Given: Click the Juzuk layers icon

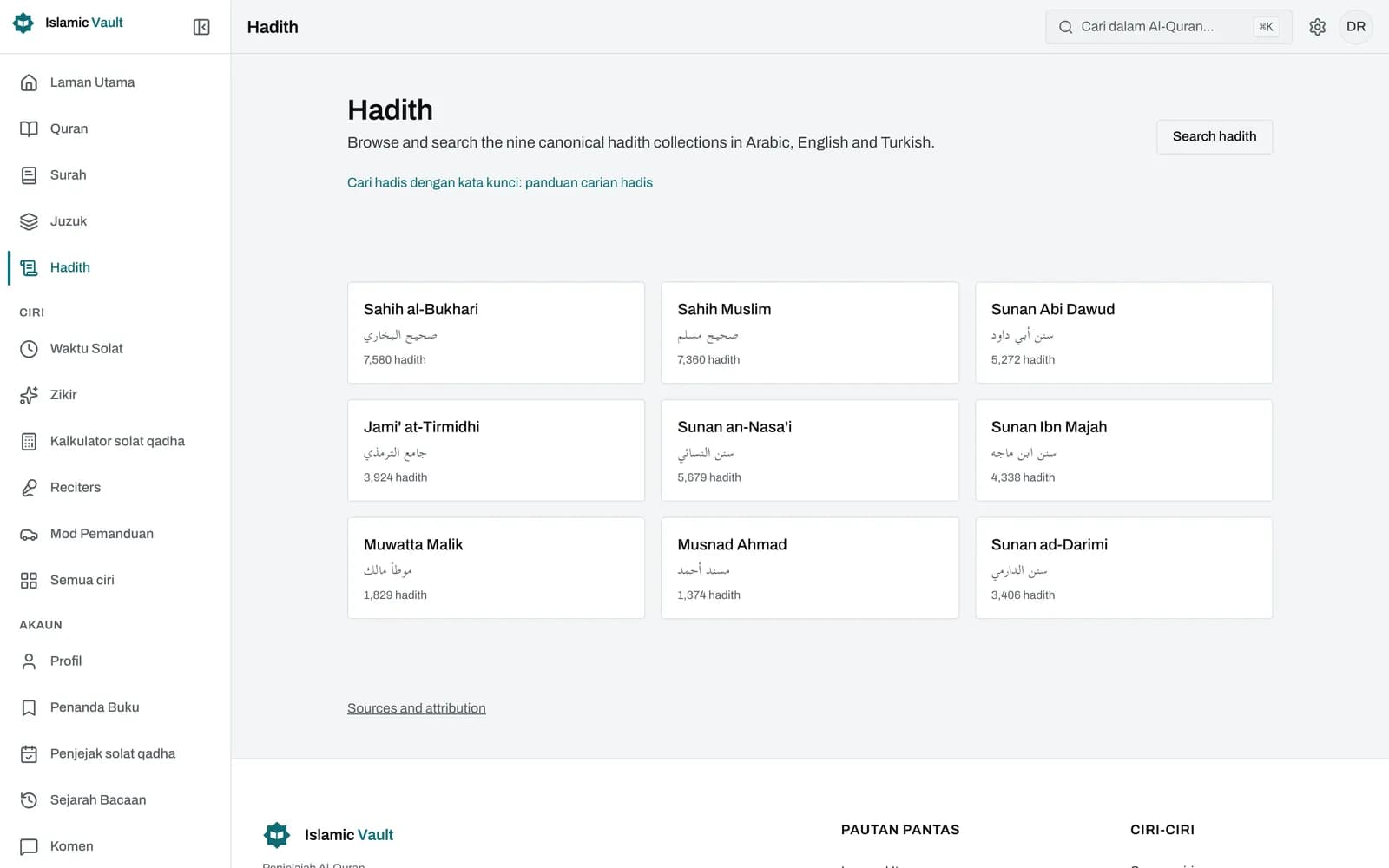Looking at the screenshot, I should coord(29,221).
